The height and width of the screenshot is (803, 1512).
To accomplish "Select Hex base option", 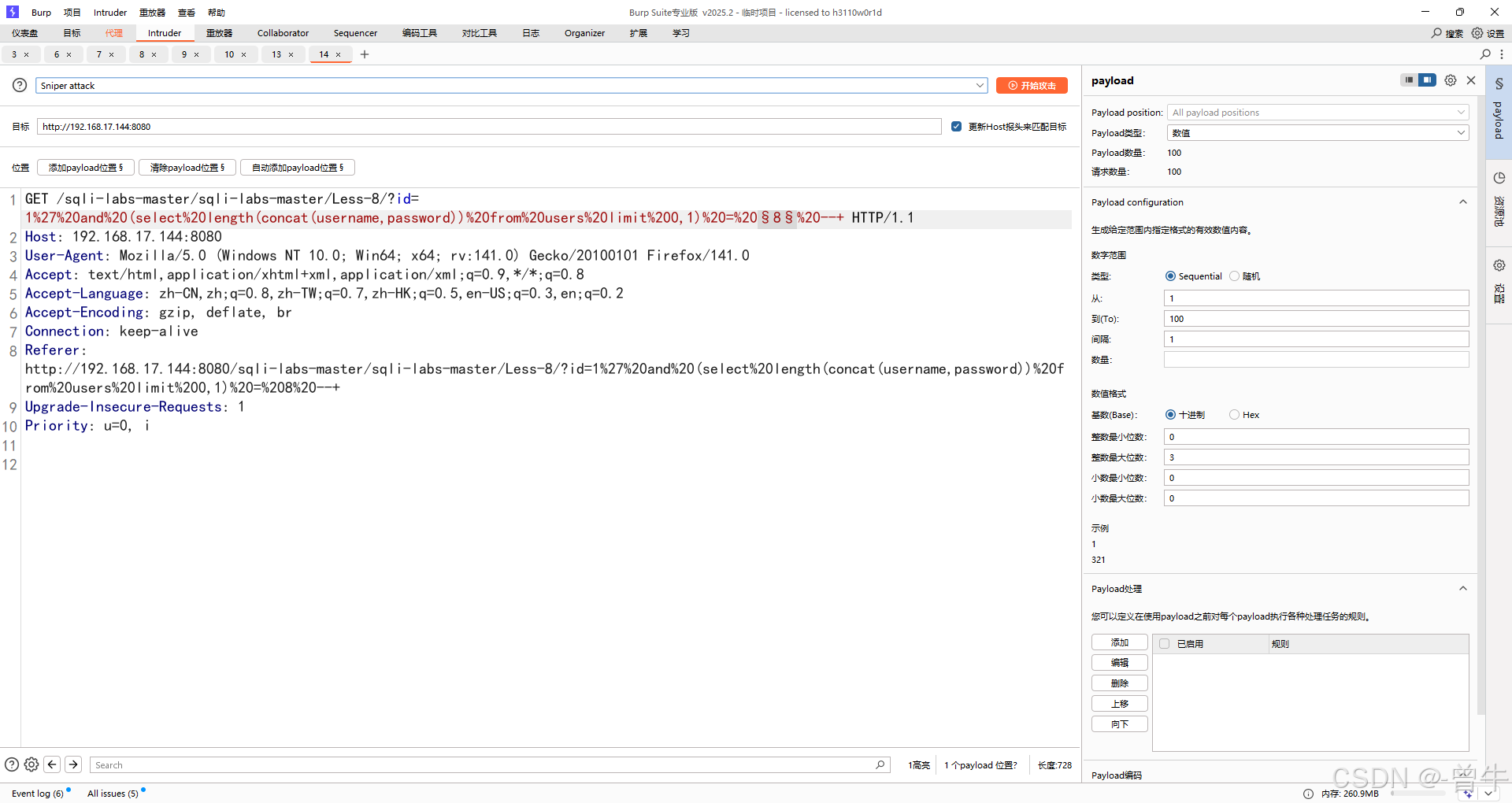I will pos(1234,415).
